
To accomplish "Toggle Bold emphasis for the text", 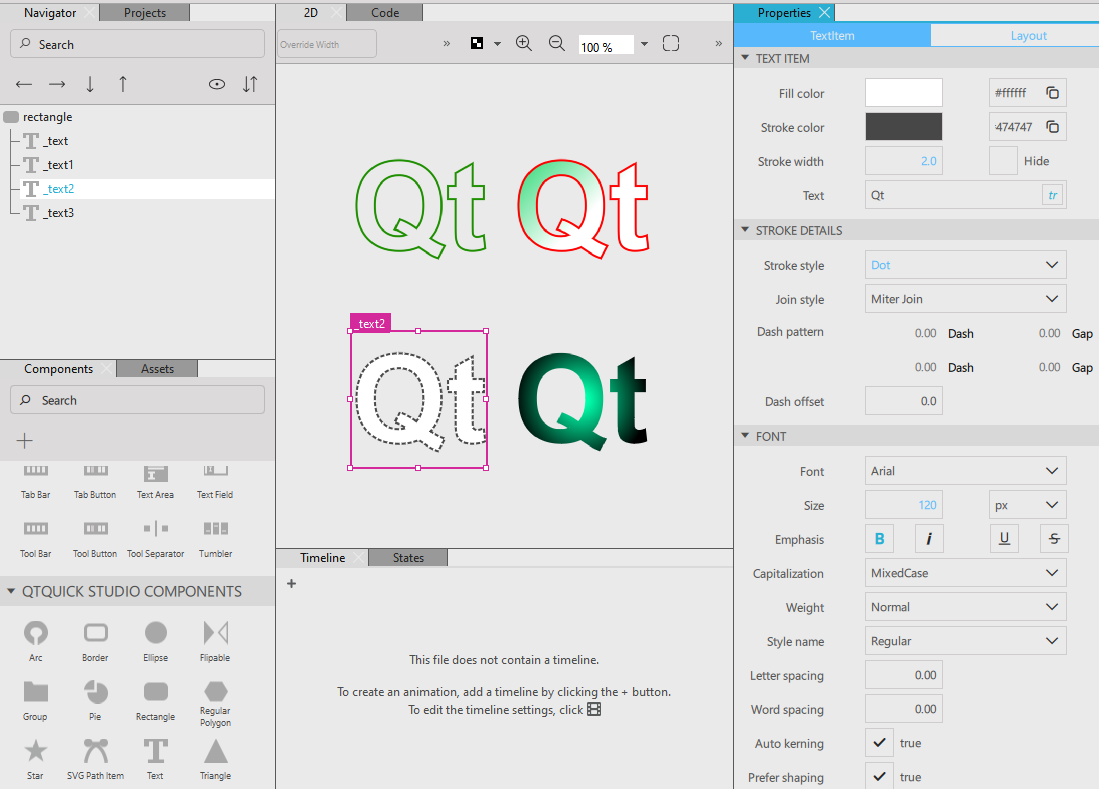I will 879,539.
